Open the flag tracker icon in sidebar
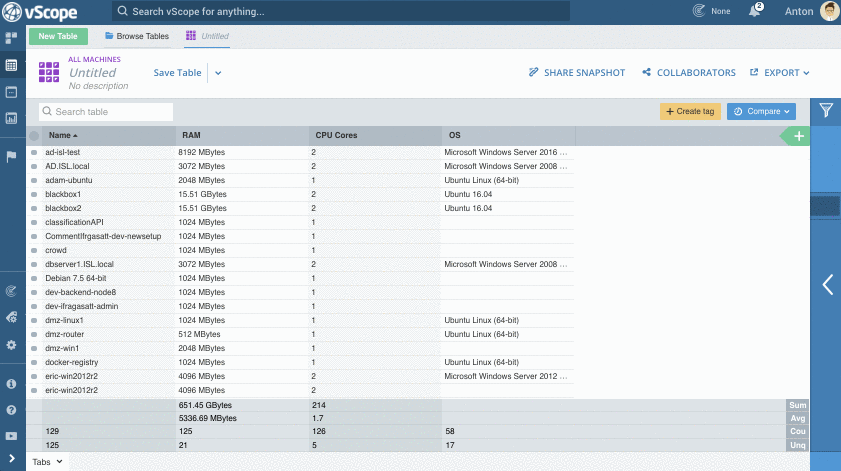The image size is (841, 471). 11,157
